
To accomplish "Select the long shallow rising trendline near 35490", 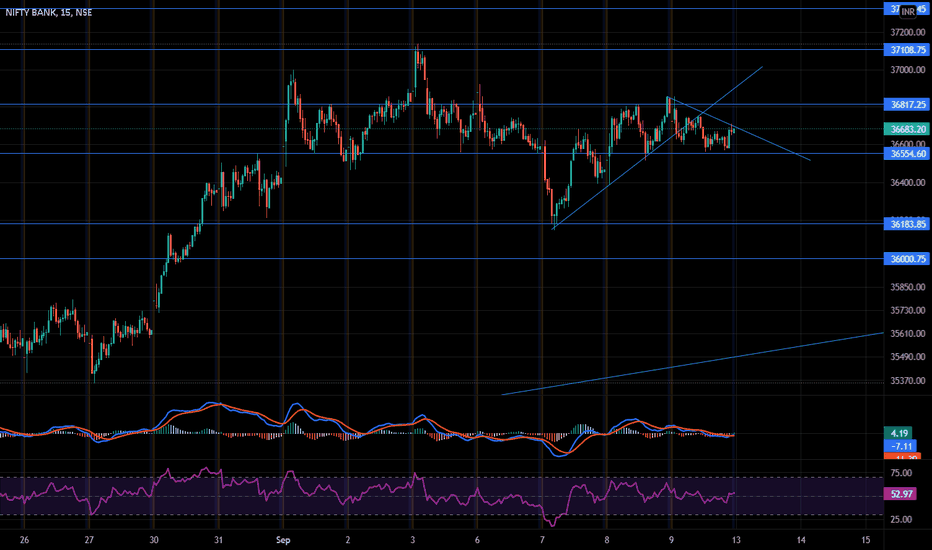I will [x=692, y=363].
